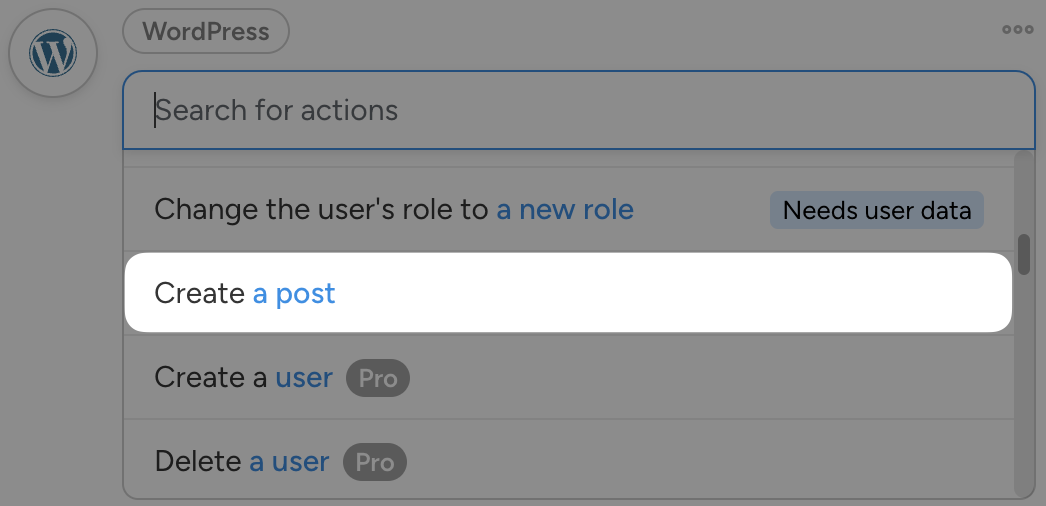Click the 'a post' link text
This screenshot has height=506, width=1046.
point(294,293)
